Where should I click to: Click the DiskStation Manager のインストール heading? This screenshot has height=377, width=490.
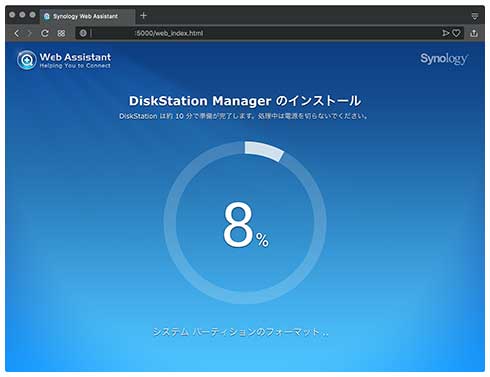pos(245,101)
